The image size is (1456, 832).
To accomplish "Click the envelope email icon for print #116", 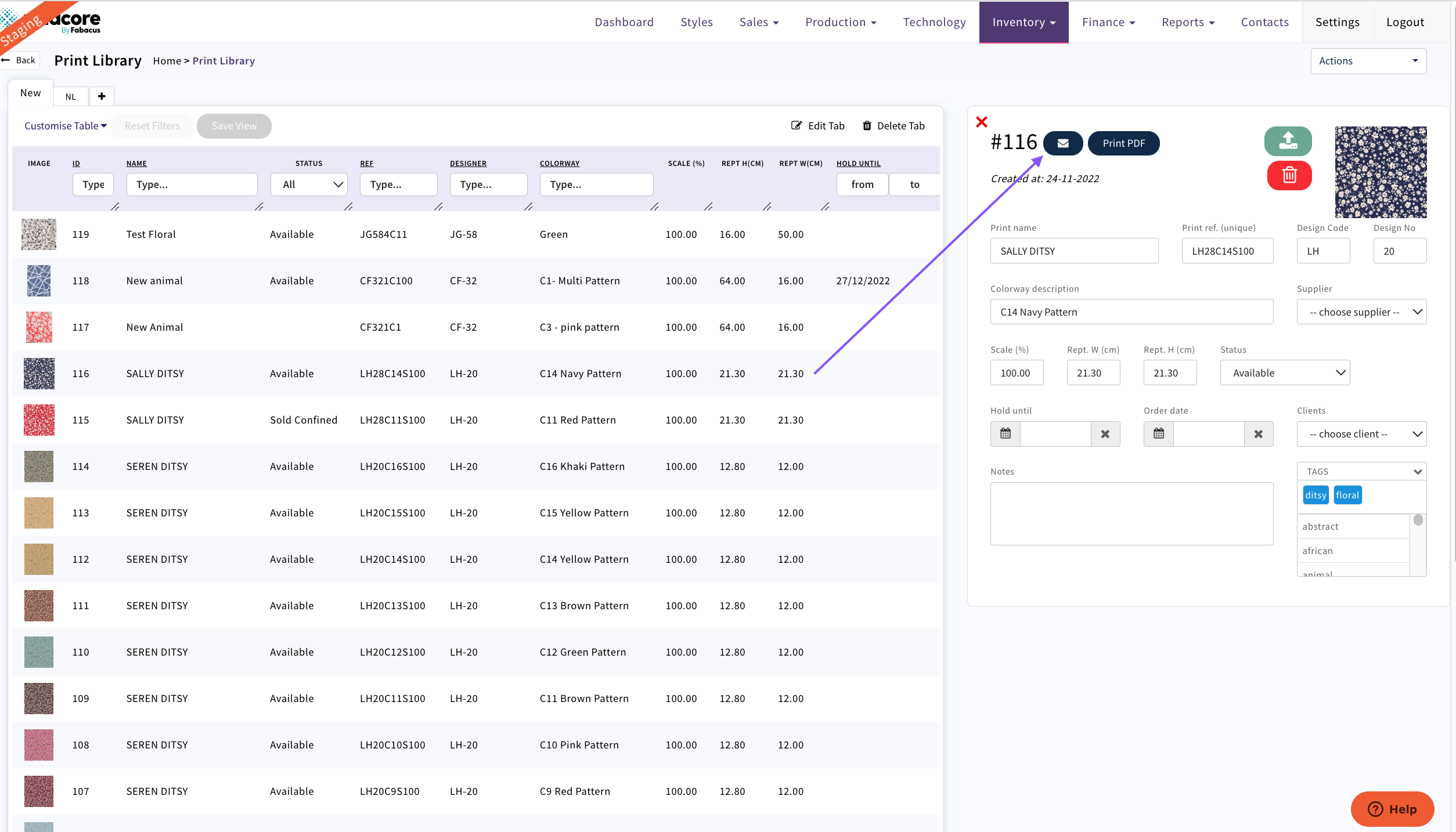I will point(1062,143).
